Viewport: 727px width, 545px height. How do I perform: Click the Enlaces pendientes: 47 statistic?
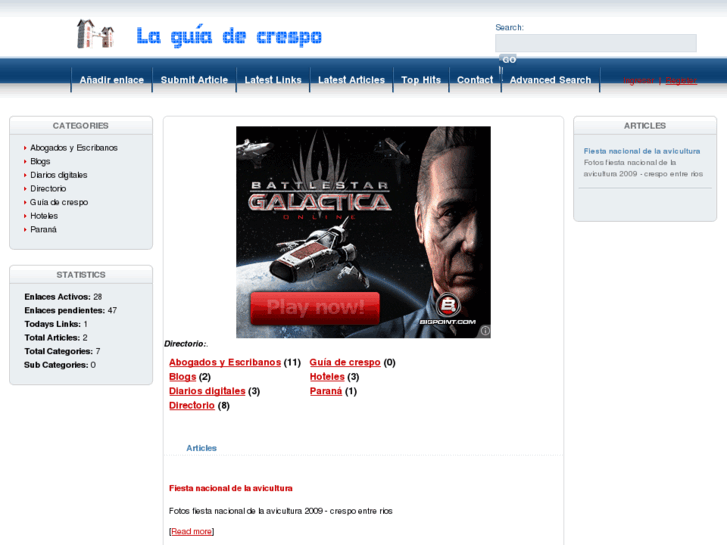[x=70, y=310]
